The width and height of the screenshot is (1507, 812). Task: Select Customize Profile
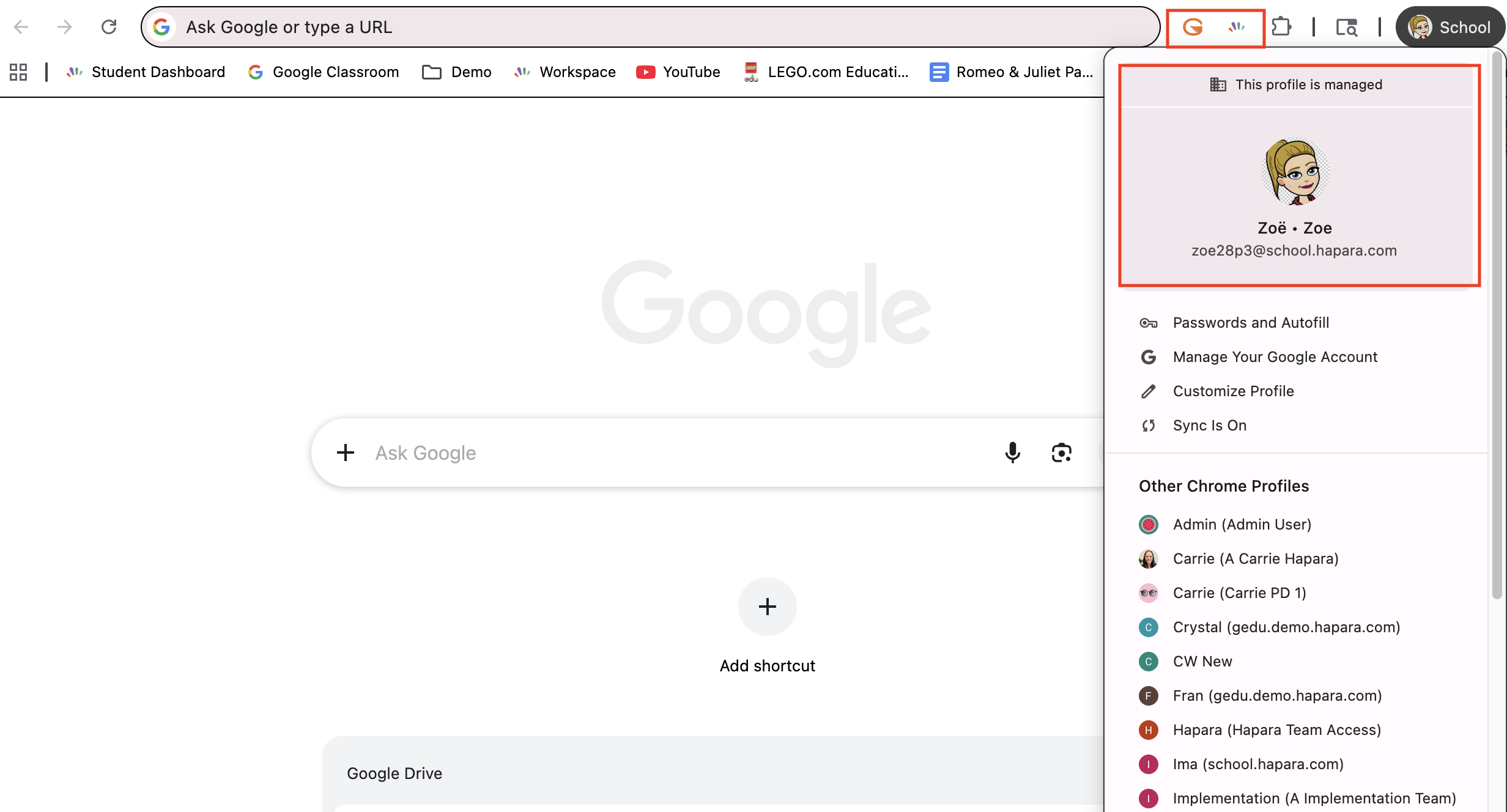coord(1296,391)
